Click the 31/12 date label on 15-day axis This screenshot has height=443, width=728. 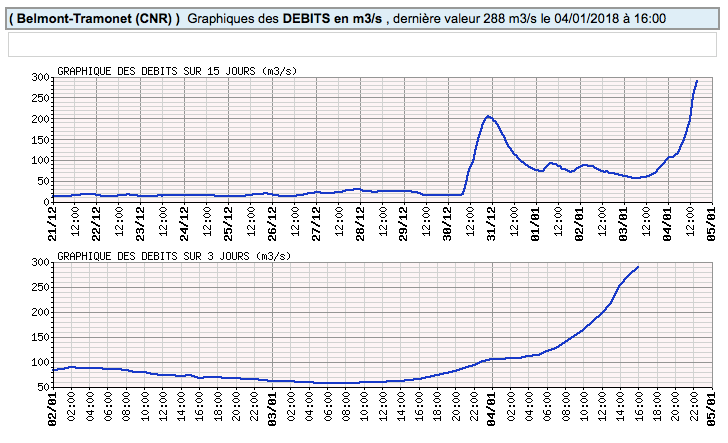pos(493,217)
